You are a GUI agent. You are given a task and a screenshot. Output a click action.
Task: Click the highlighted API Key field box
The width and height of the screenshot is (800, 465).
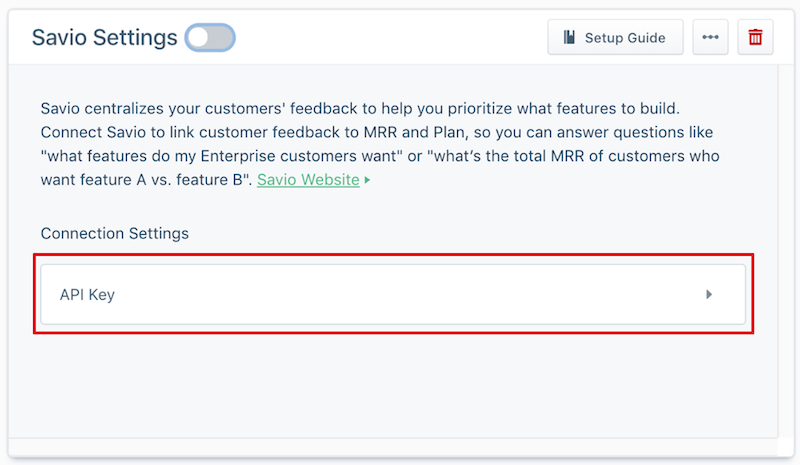tap(393, 294)
